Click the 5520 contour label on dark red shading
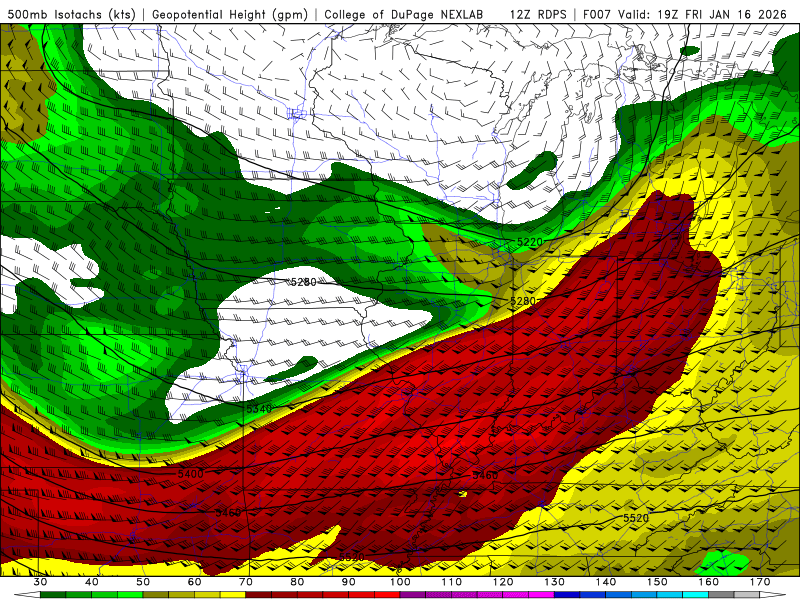Viewport: 800px width, 600px height. point(352,557)
